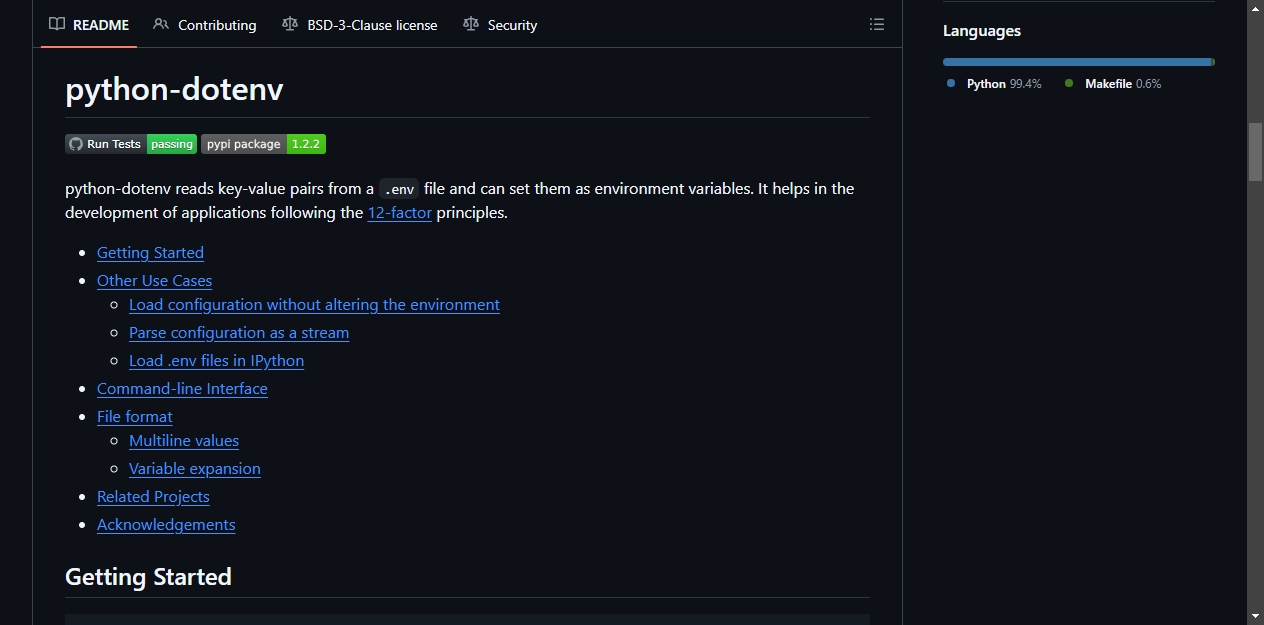1264x625 pixels.
Task: Open Parse configuration as a stream link
Action: point(239,333)
